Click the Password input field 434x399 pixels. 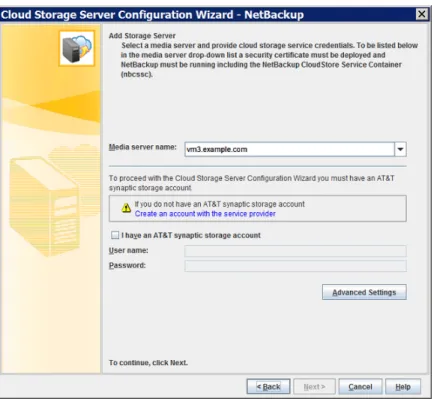[x=295, y=266]
